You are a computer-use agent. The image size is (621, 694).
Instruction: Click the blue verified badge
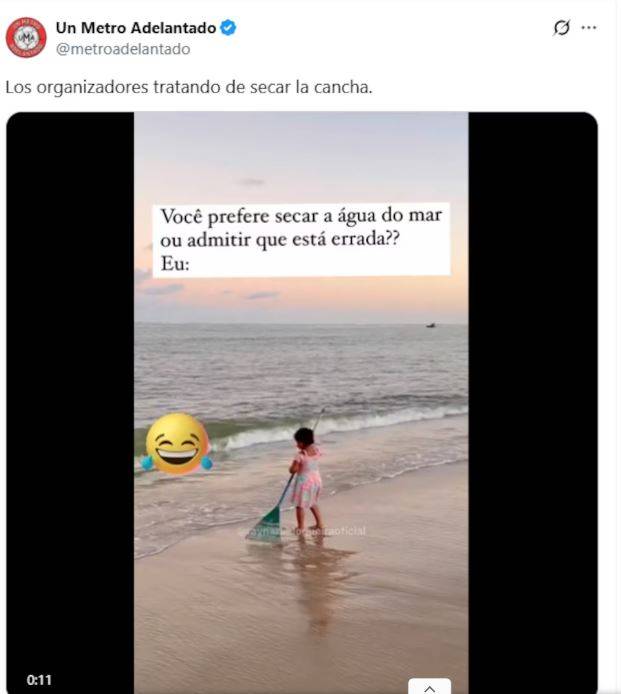click(228, 28)
